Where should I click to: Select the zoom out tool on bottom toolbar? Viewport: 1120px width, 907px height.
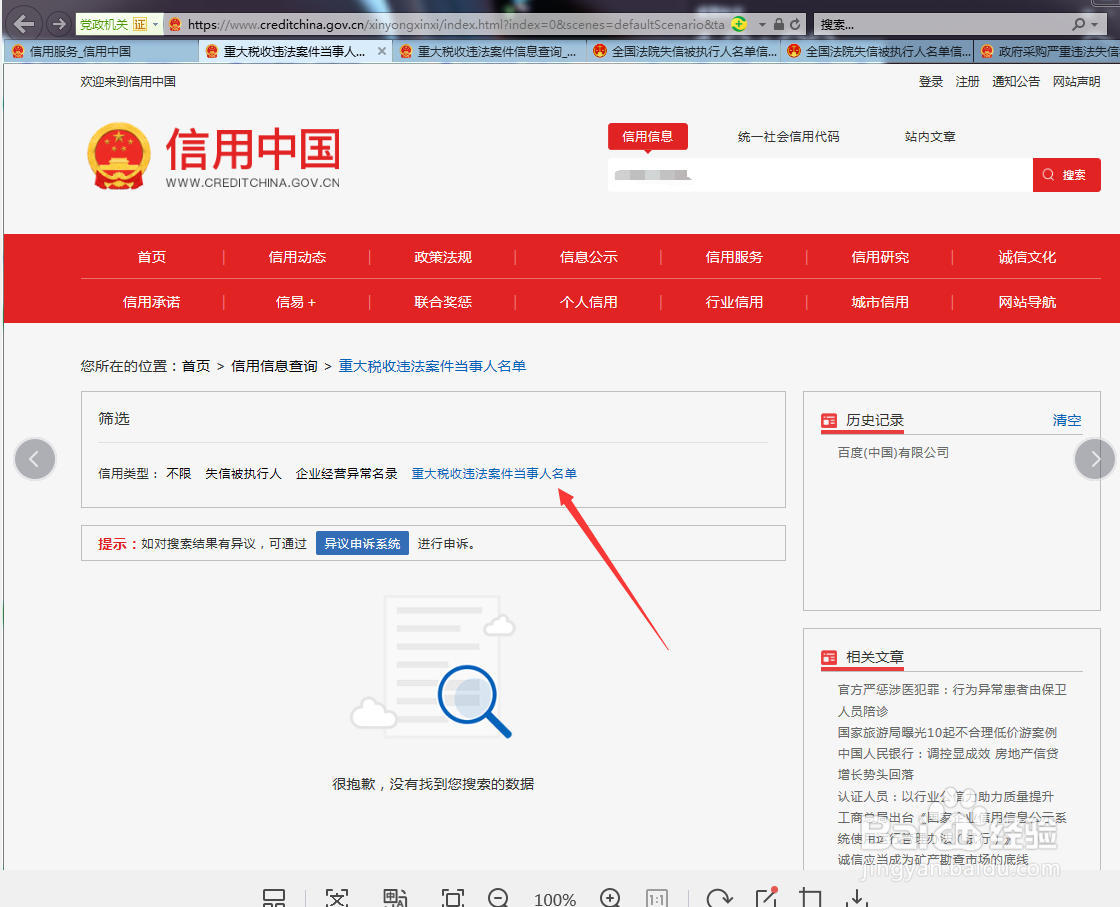coord(497,898)
